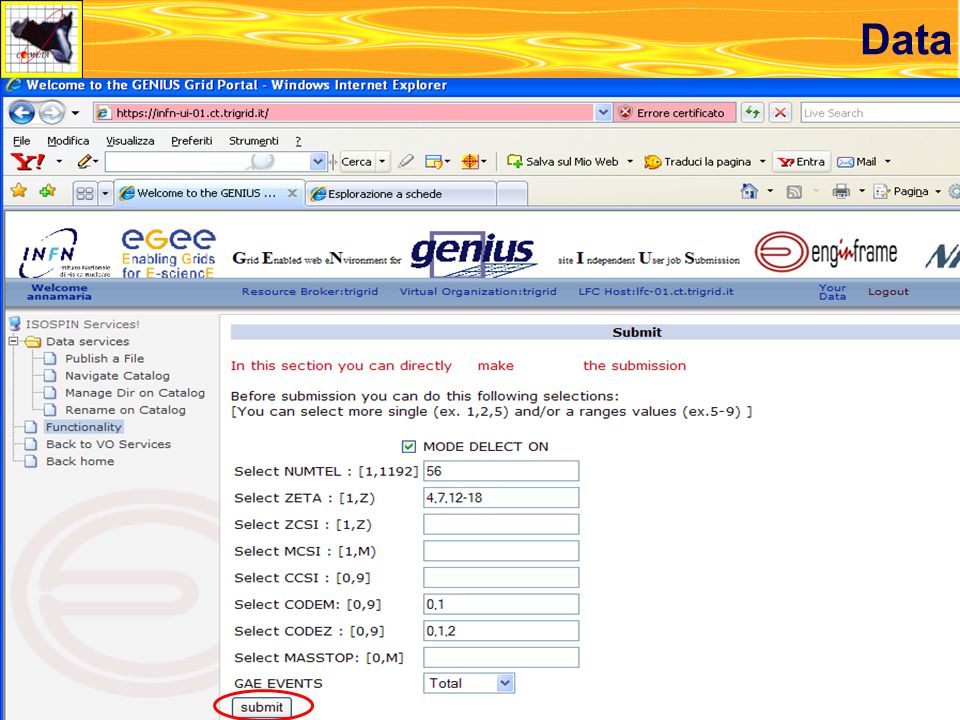
Task: Click Traduci la pagina
Action: (x=698, y=162)
